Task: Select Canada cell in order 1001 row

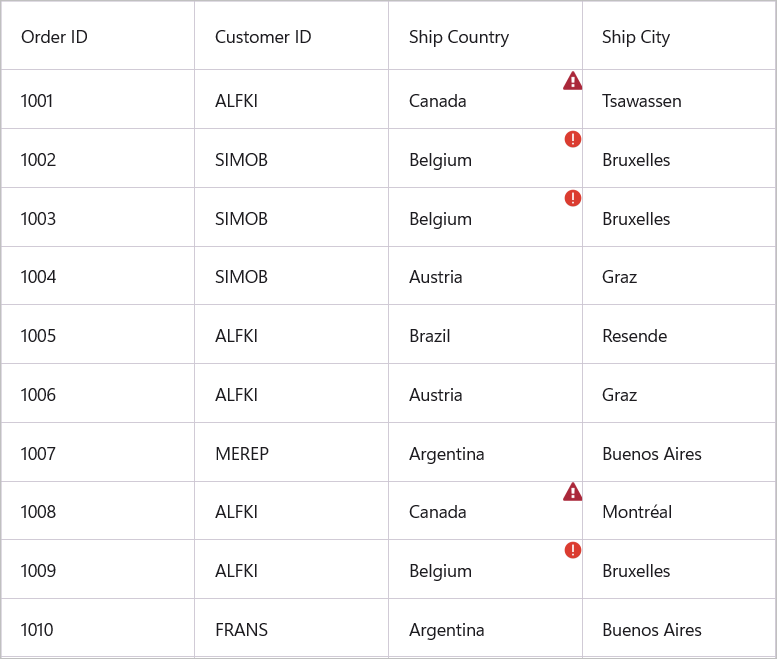Action: click(x=438, y=101)
